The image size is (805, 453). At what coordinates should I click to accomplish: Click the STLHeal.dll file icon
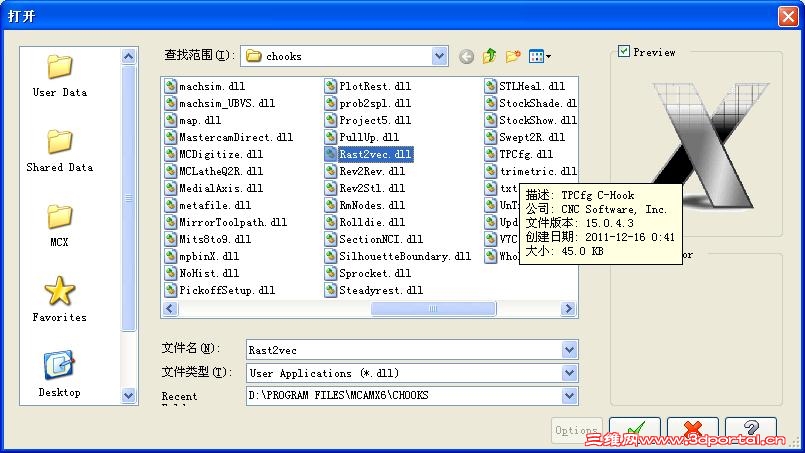point(490,86)
